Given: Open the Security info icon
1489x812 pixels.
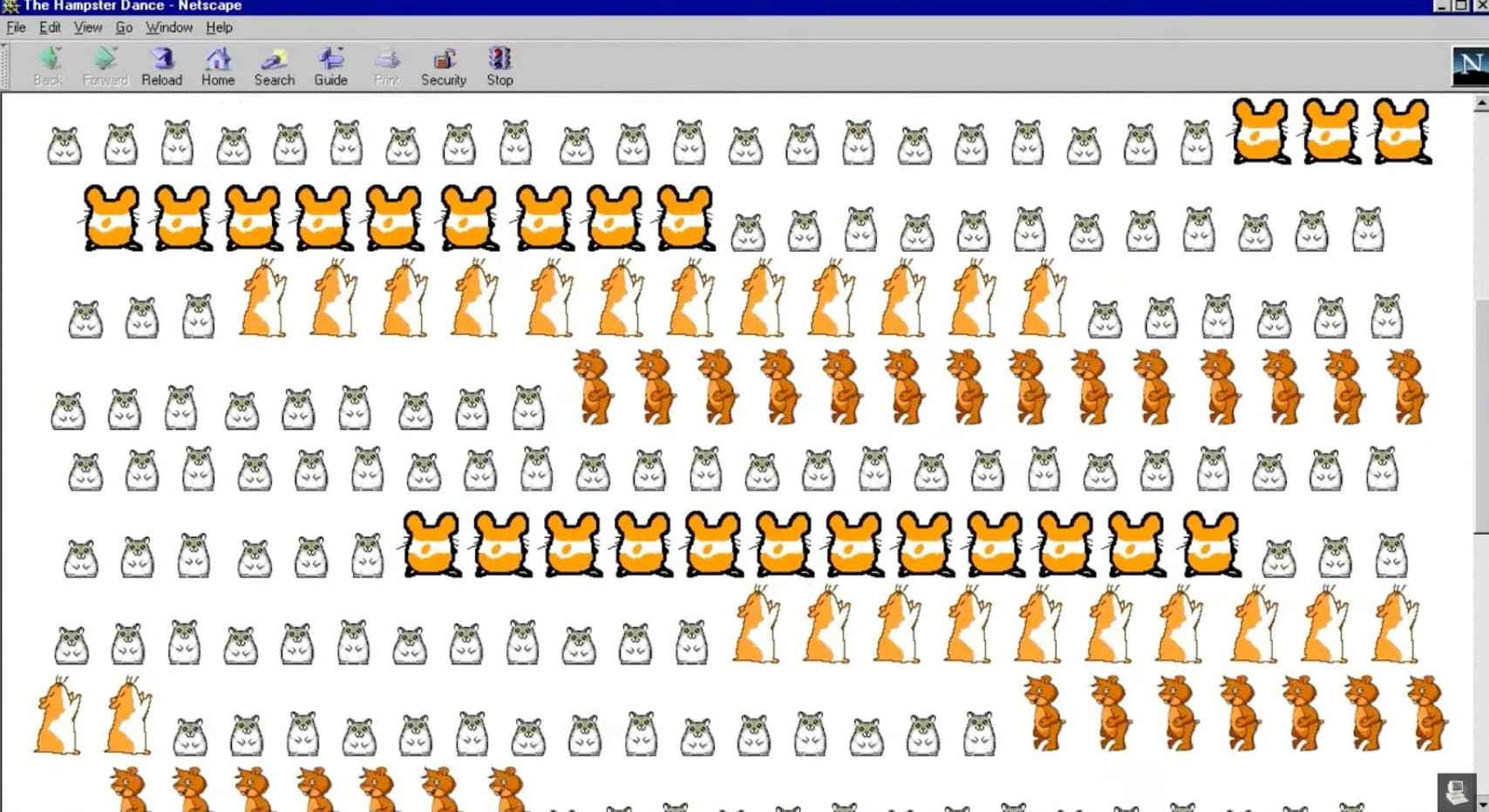Looking at the screenshot, I should [x=444, y=60].
